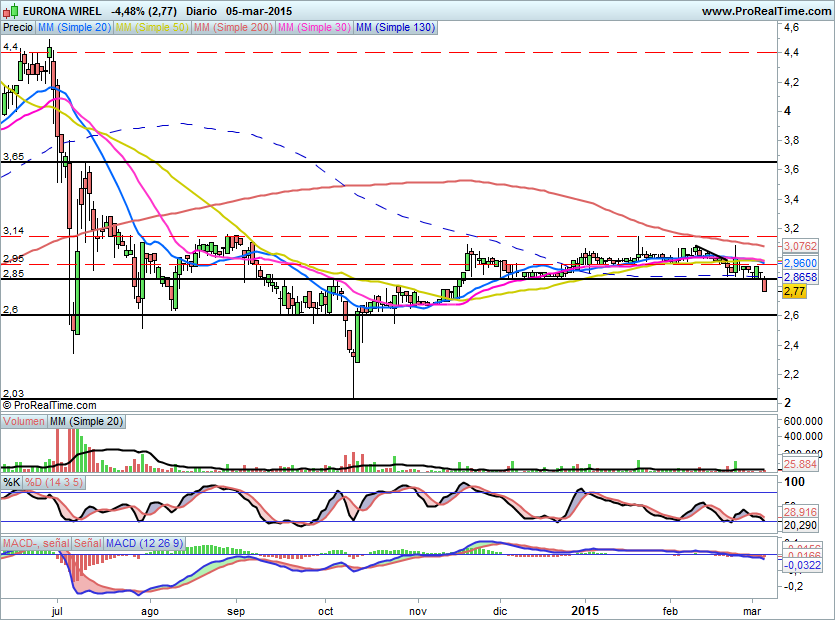Click the 05-mar-2015 date text
The image size is (835, 620).
pyautogui.click(x=259, y=11)
